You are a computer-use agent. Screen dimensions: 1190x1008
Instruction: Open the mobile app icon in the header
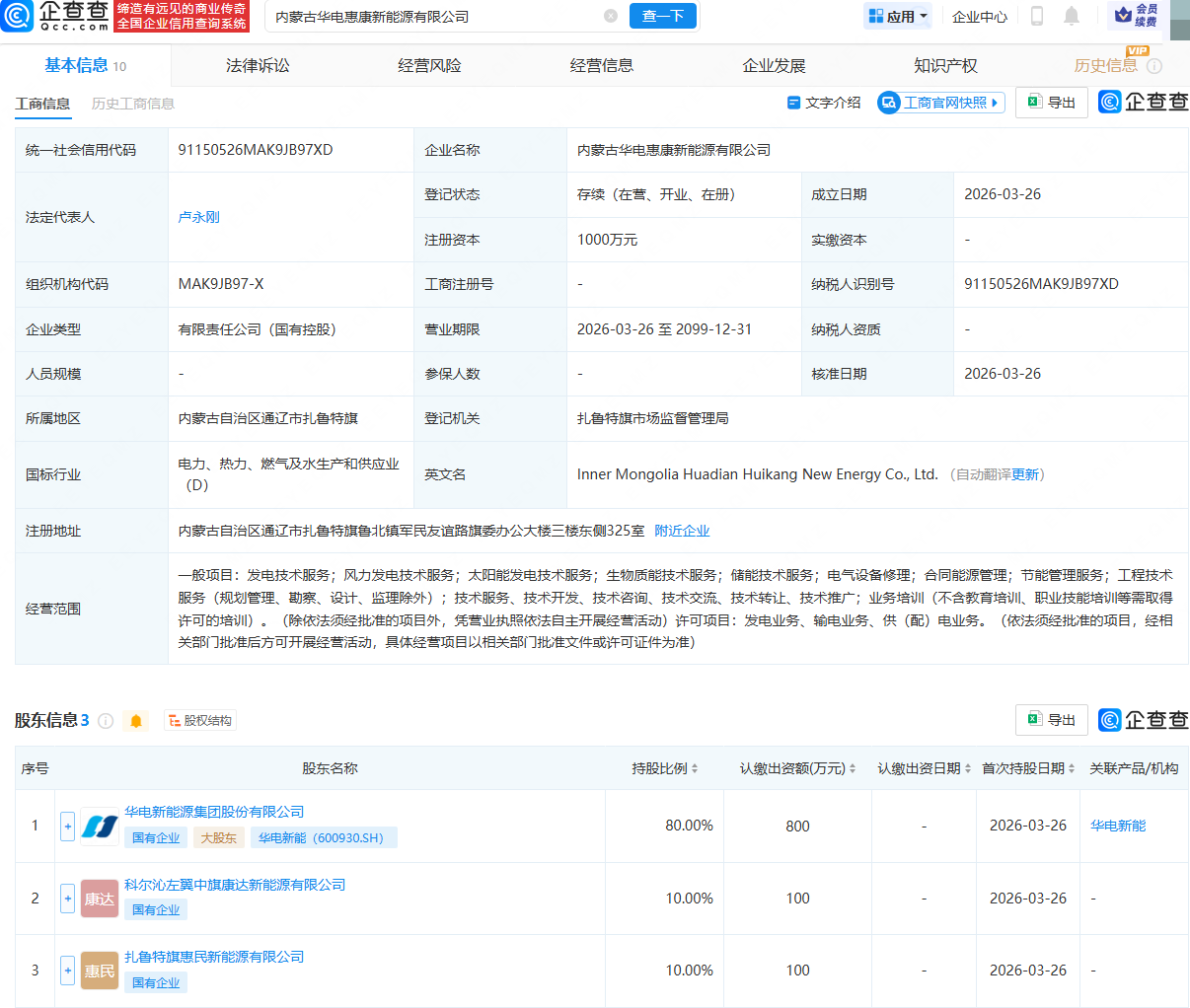tap(1038, 17)
